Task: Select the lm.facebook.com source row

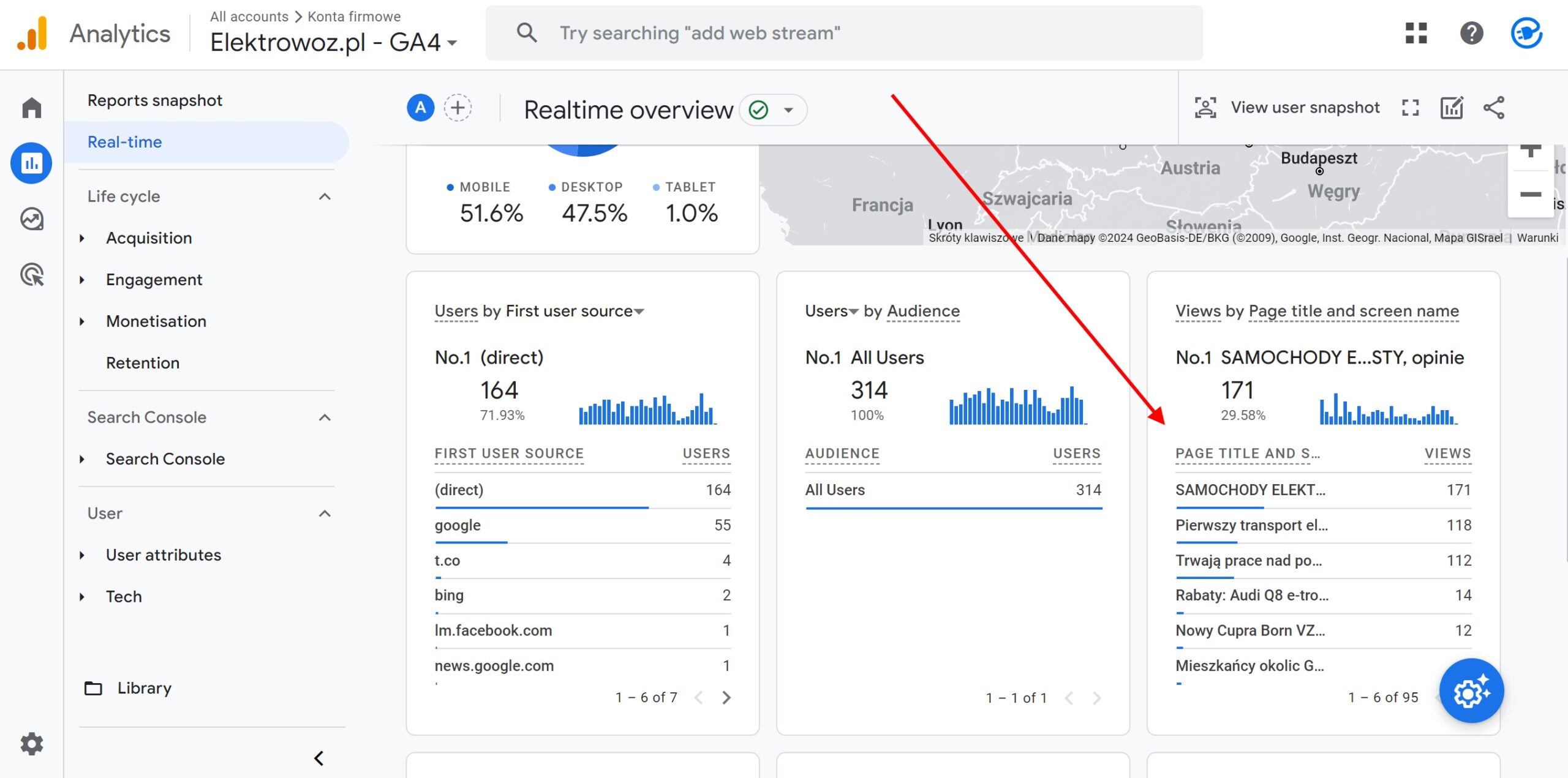Action: pos(582,631)
